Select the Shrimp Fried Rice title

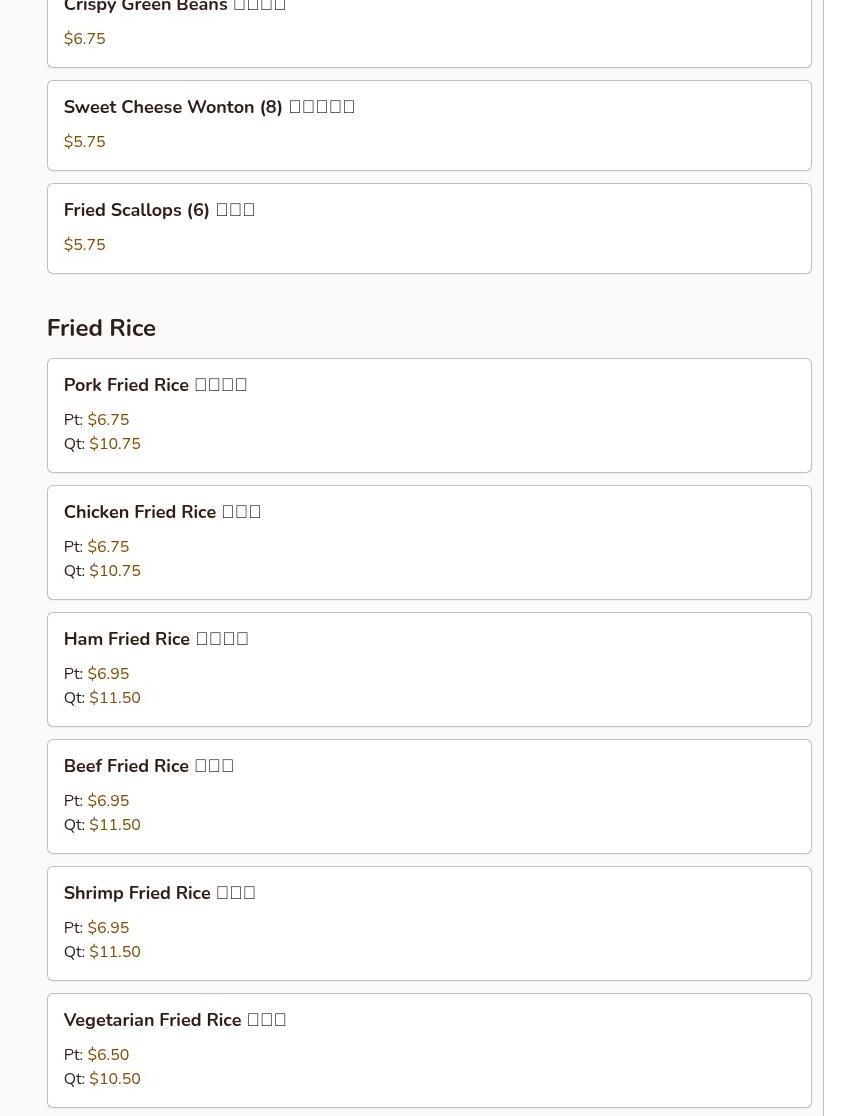pos(159,893)
